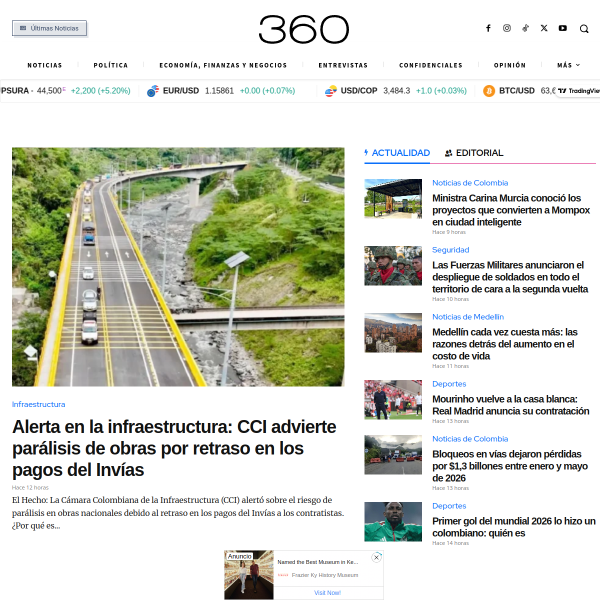Click the Visit Now ad button
The width and height of the screenshot is (600, 600).
(328, 593)
